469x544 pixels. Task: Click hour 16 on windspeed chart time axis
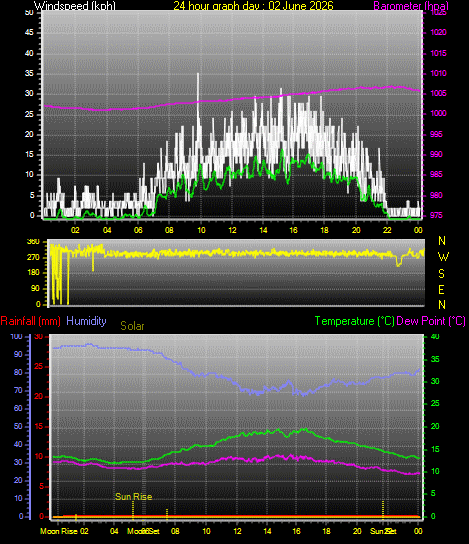(x=293, y=230)
